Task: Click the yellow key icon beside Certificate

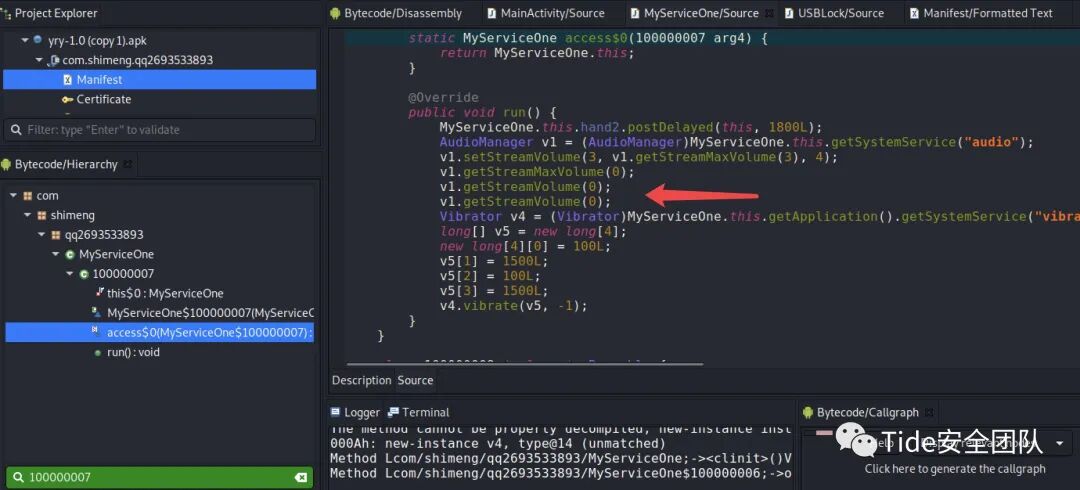Action: (x=68, y=99)
